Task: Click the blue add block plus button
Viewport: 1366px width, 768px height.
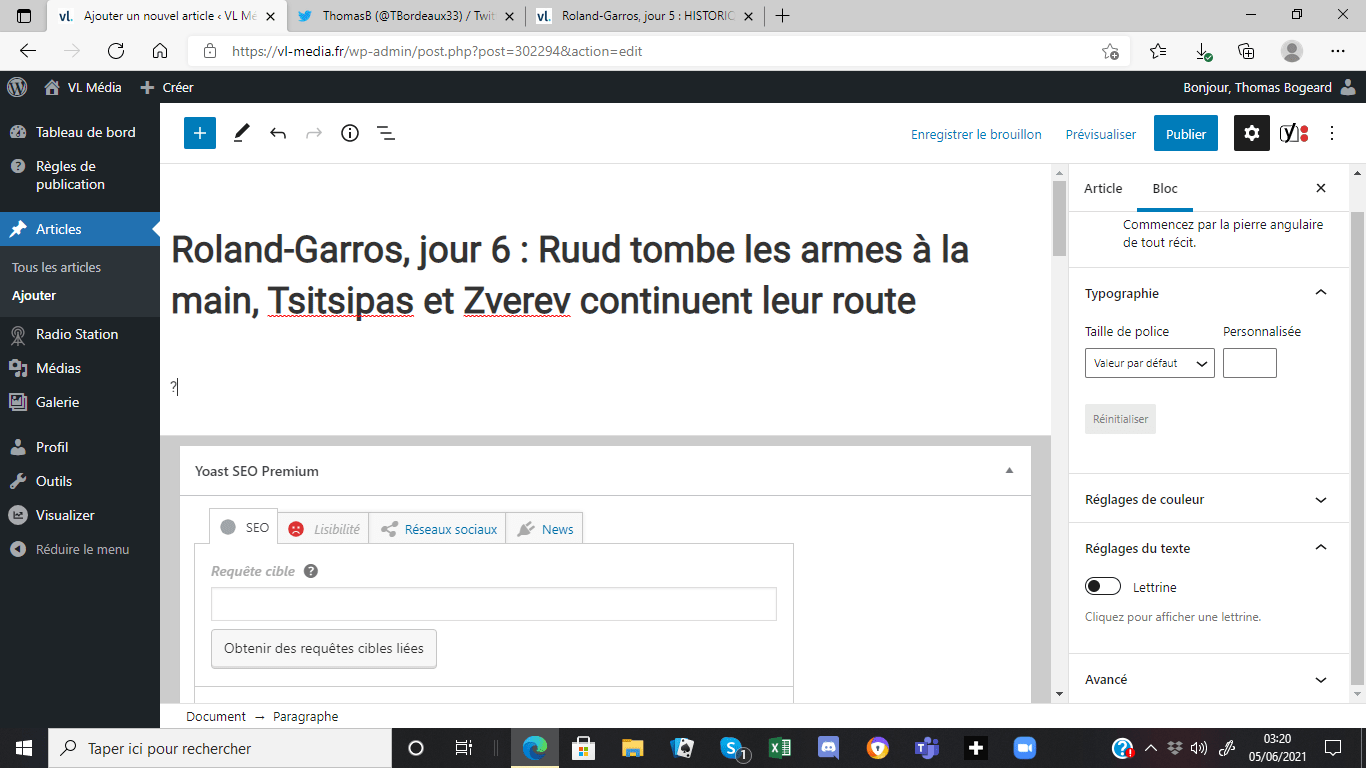Action: point(200,133)
